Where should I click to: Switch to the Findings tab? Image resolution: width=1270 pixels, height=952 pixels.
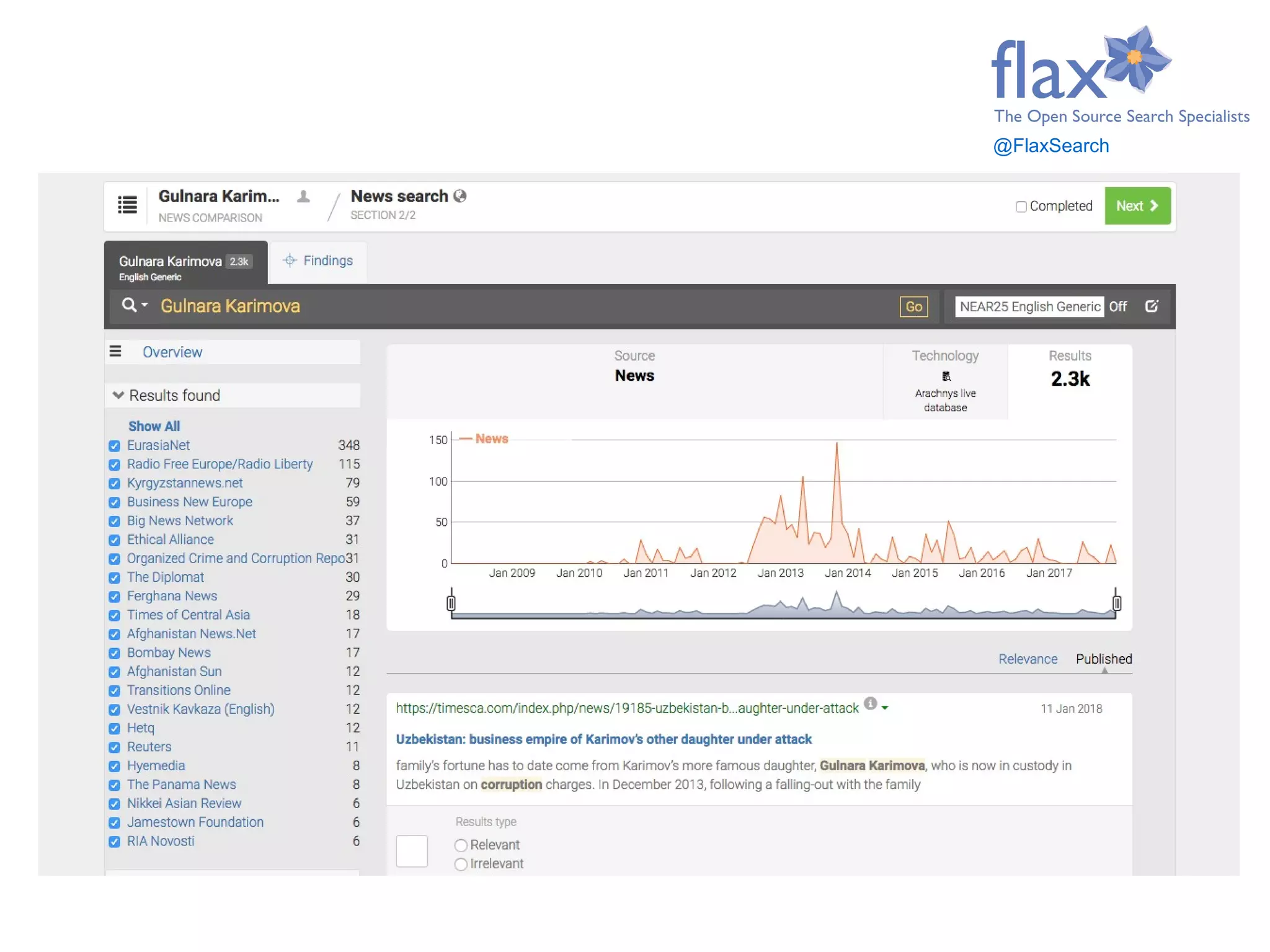pos(318,261)
